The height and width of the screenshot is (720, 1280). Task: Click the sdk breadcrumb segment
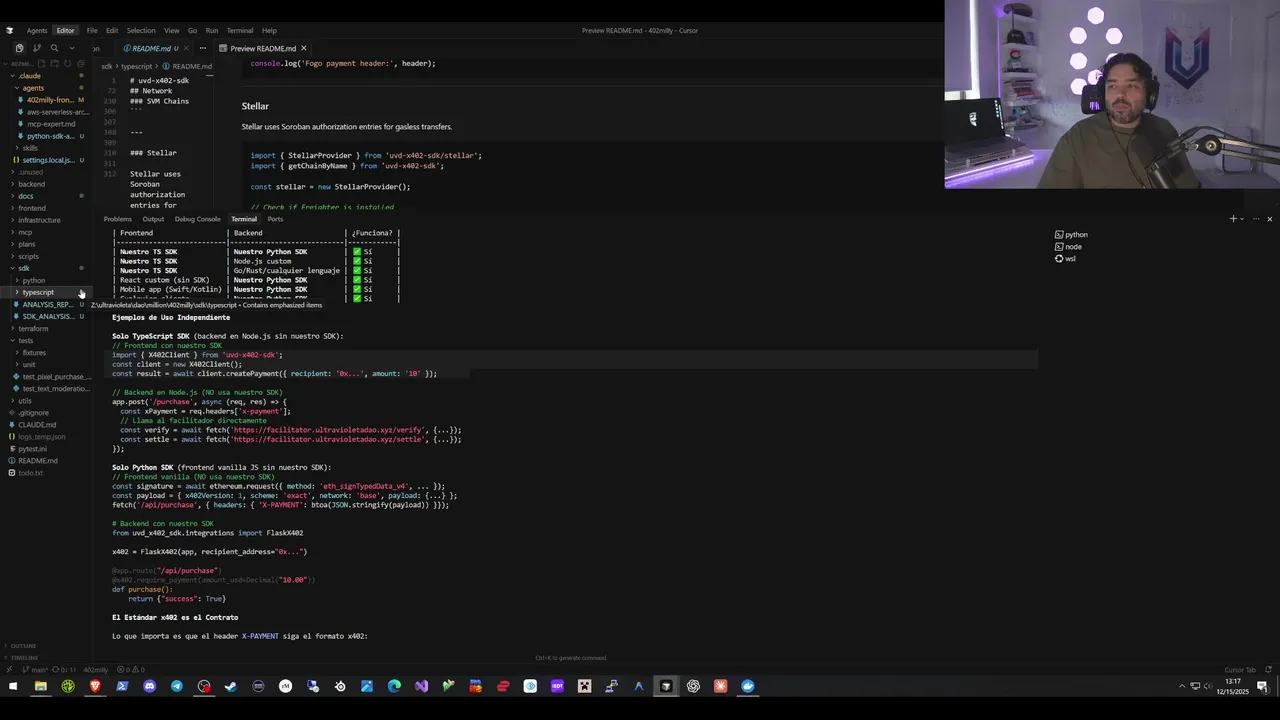[107, 66]
